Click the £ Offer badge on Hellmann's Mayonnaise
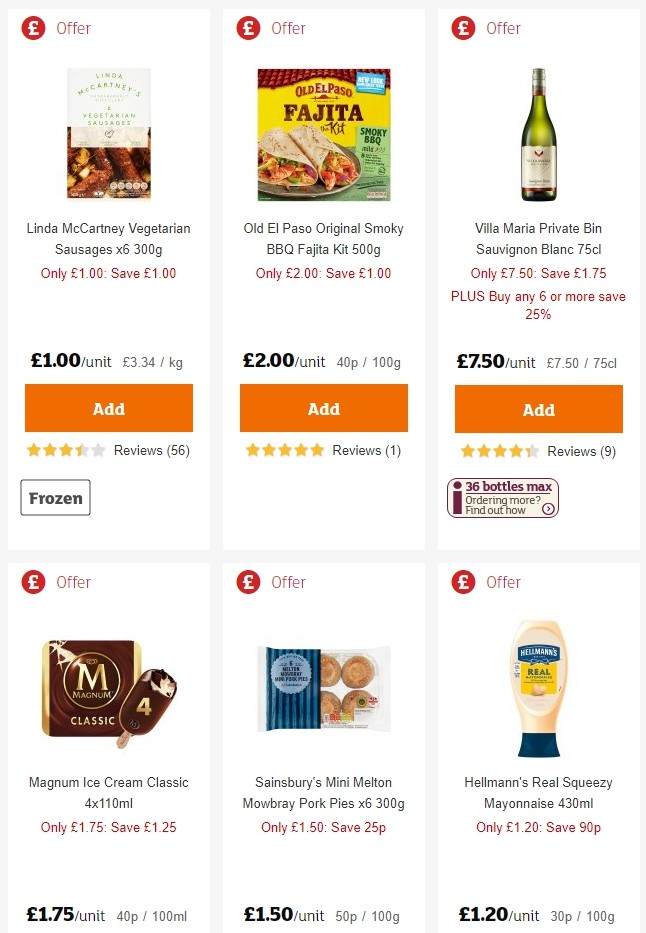 pyautogui.click(x=462, y=582)
